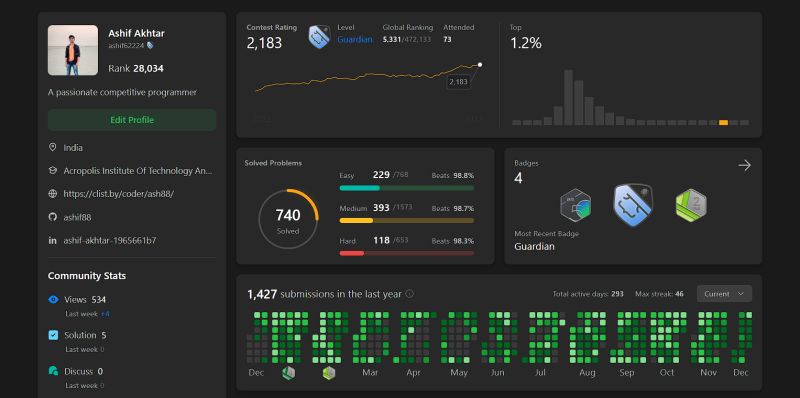Click the Beats 98.3% text for Hard
The height and width of the screenshot is (398, 800).
coord(453,241)
